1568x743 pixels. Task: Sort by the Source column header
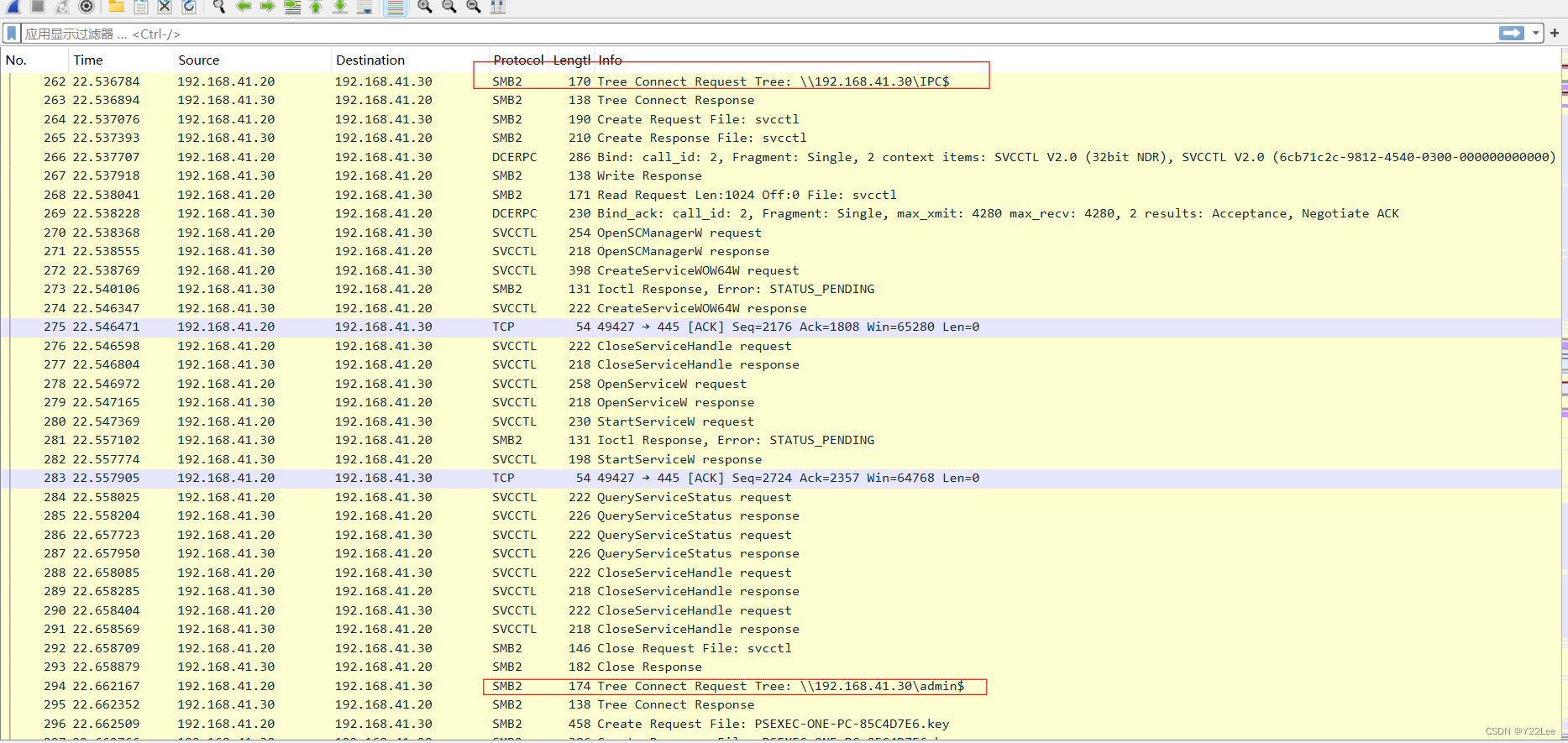click(x=252, y=60)
